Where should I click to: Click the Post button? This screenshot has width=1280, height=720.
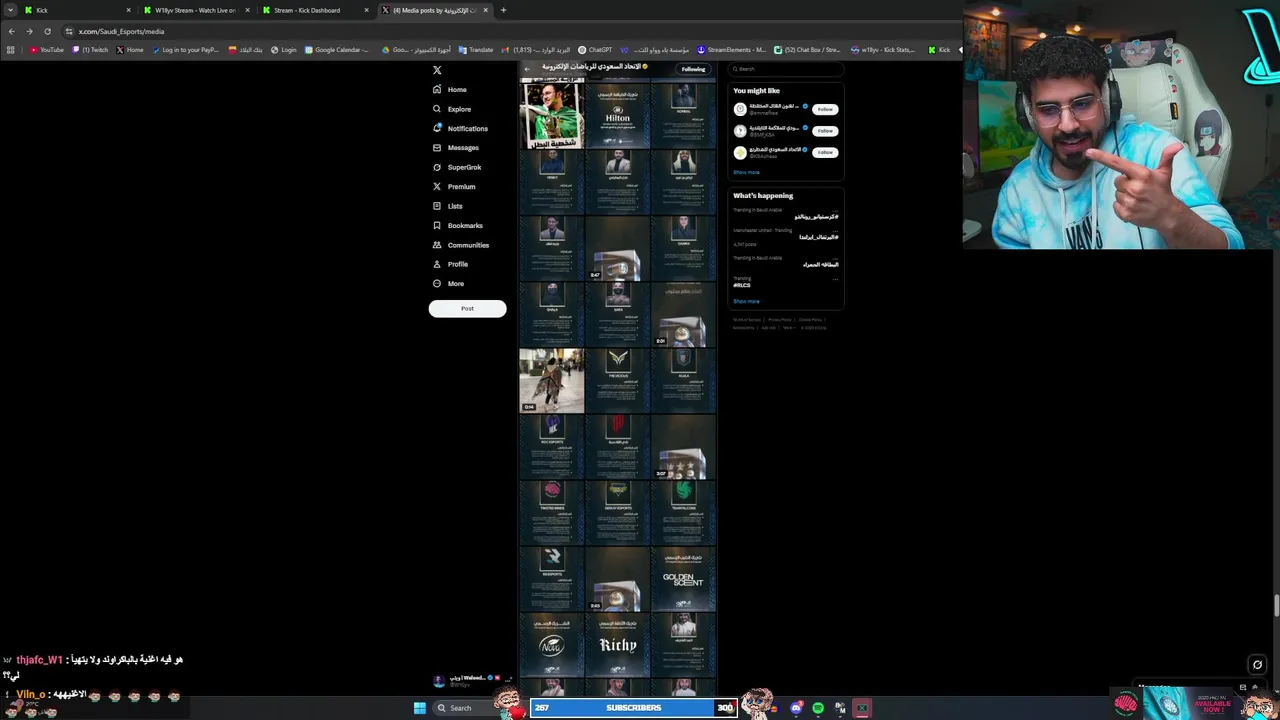[467, 308]
